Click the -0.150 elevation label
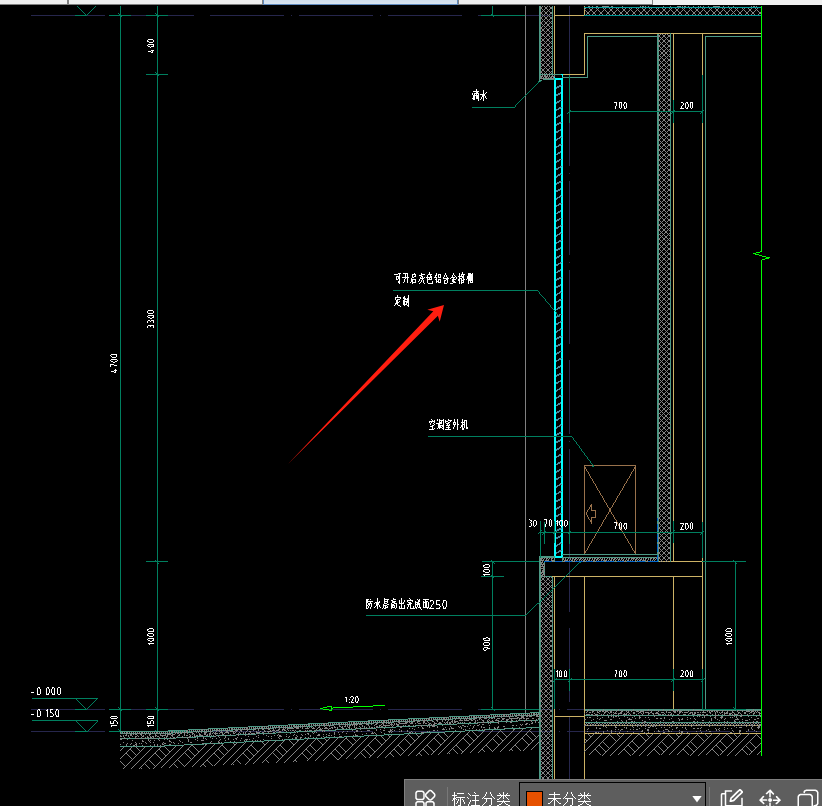The height and width of the screenshot is (806, 822). 45,713
